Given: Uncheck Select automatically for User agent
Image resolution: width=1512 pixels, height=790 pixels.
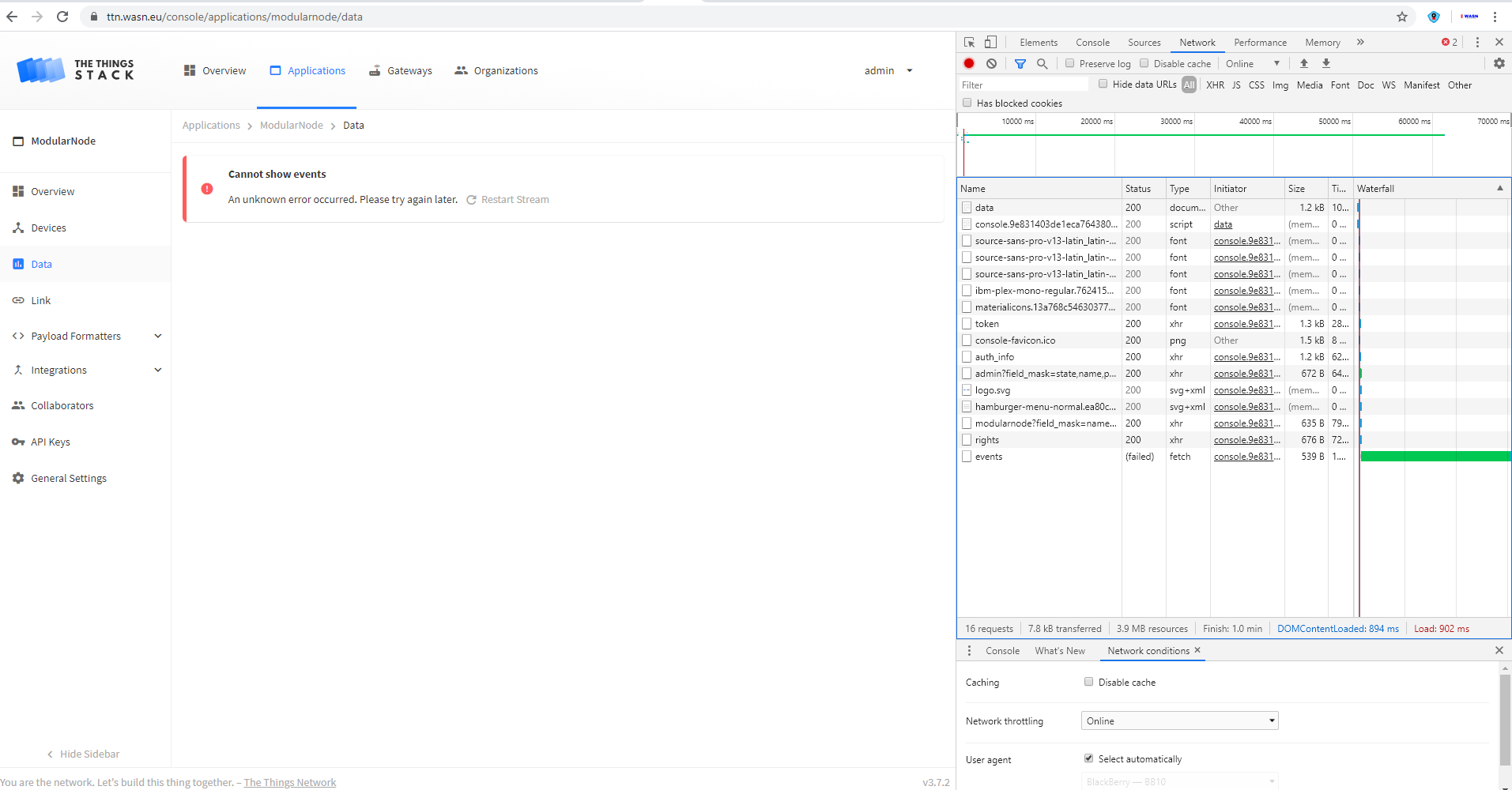Looking at the screenshot, I should [x=1089, y=758].
